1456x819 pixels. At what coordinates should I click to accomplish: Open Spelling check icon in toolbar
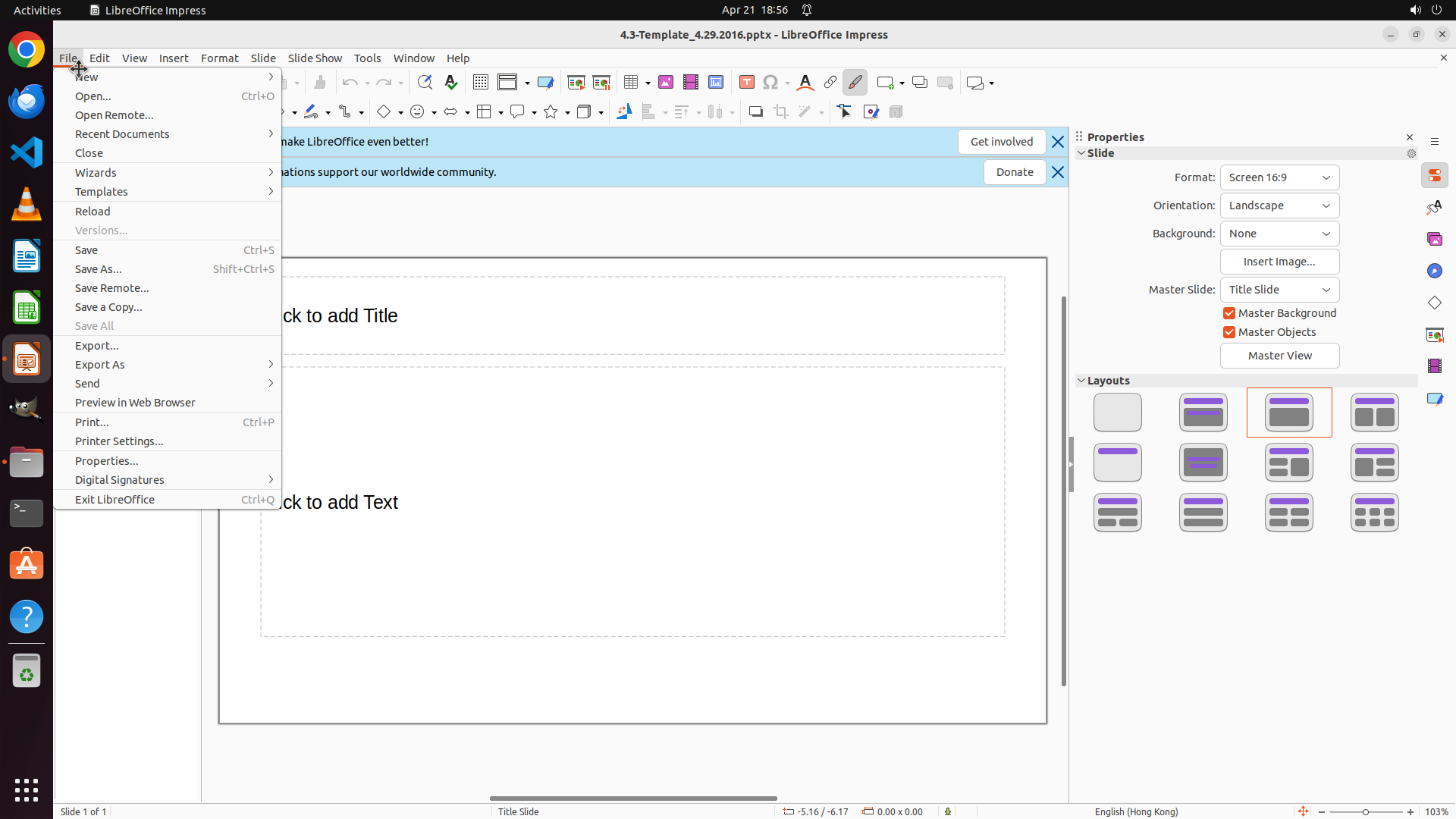pos(451,83)
